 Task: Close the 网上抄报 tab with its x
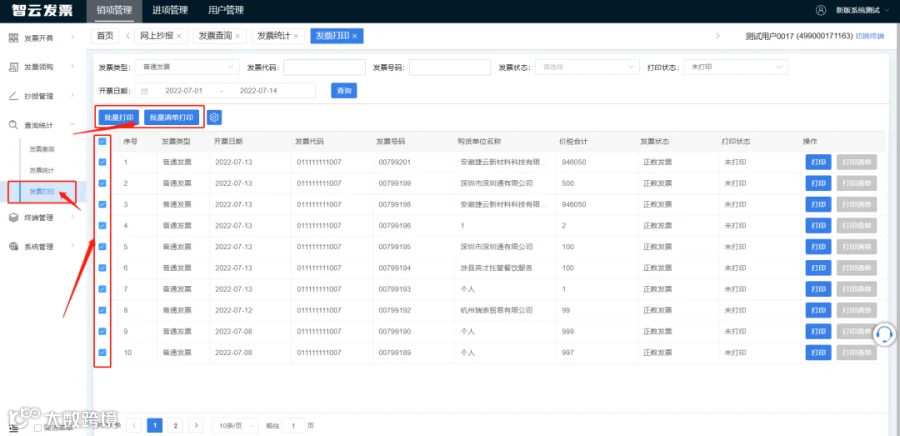179,36
